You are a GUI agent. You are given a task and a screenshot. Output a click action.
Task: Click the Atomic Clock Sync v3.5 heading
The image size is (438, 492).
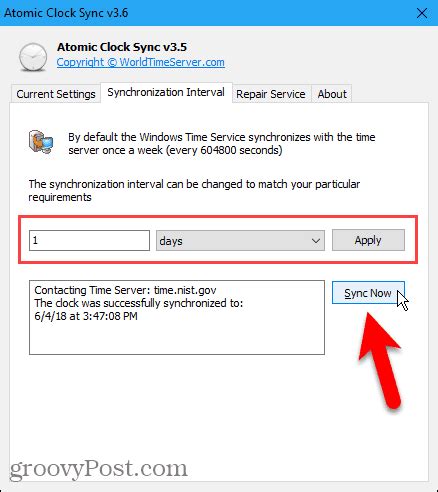[x=122, y=47]
